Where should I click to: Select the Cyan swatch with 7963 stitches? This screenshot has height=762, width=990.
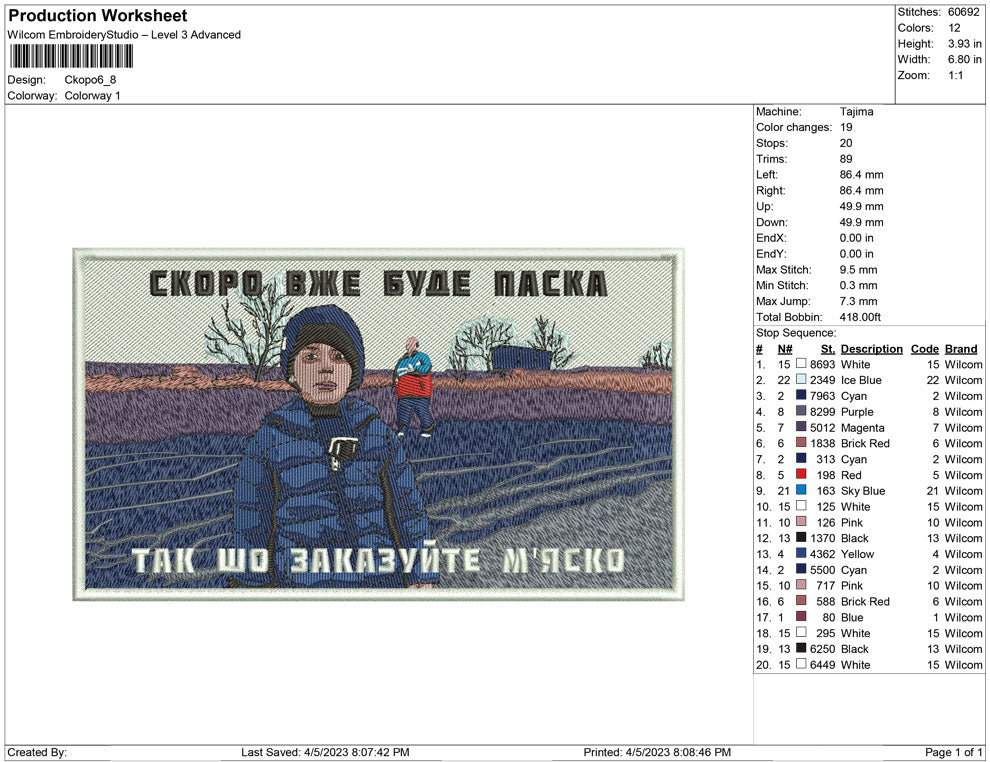tap(801, 396)
